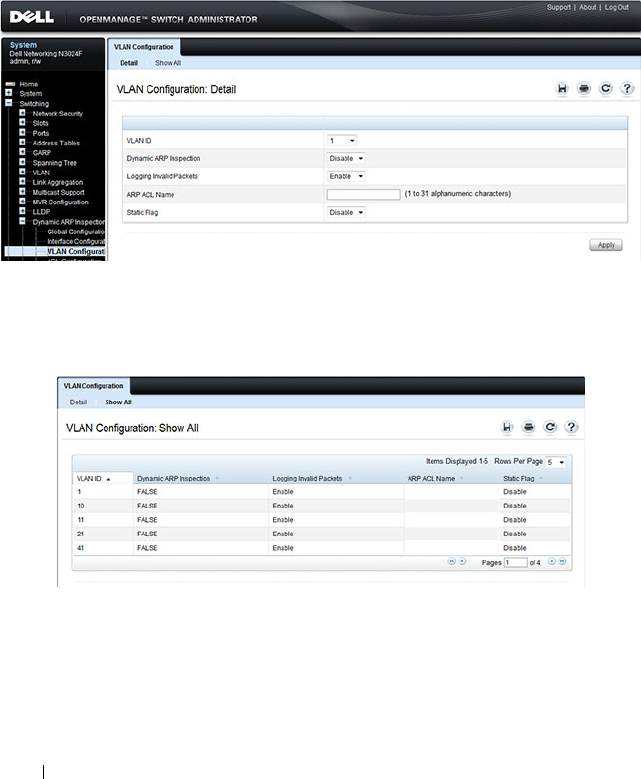Viewport: 641px width, 779px height.
Task: Click the Log Out link
Action: click(617, 7)
